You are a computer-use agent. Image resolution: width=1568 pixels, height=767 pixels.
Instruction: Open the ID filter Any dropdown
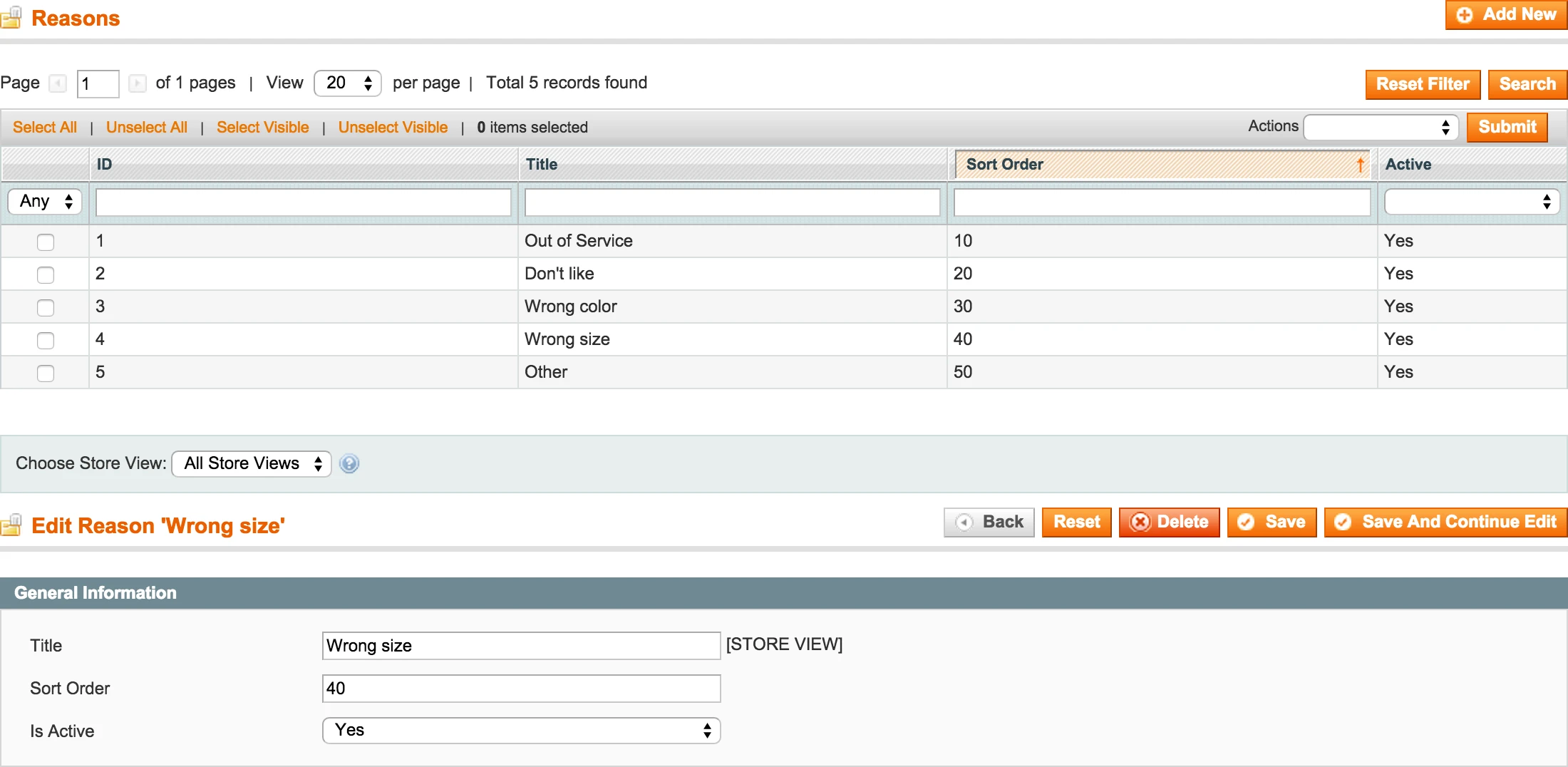[x=44, y=201]
